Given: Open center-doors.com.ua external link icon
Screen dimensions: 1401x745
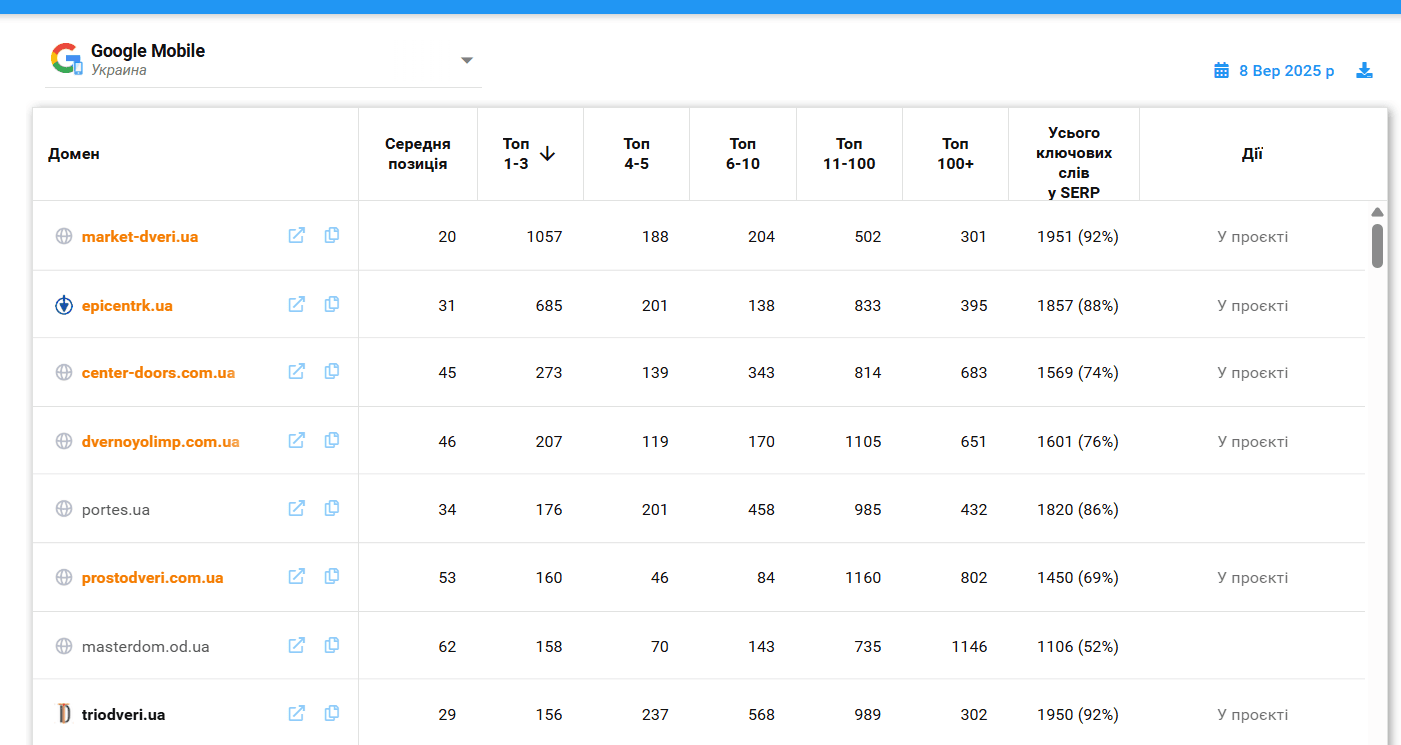Looking at the screenshot, I should pos(297,371).
